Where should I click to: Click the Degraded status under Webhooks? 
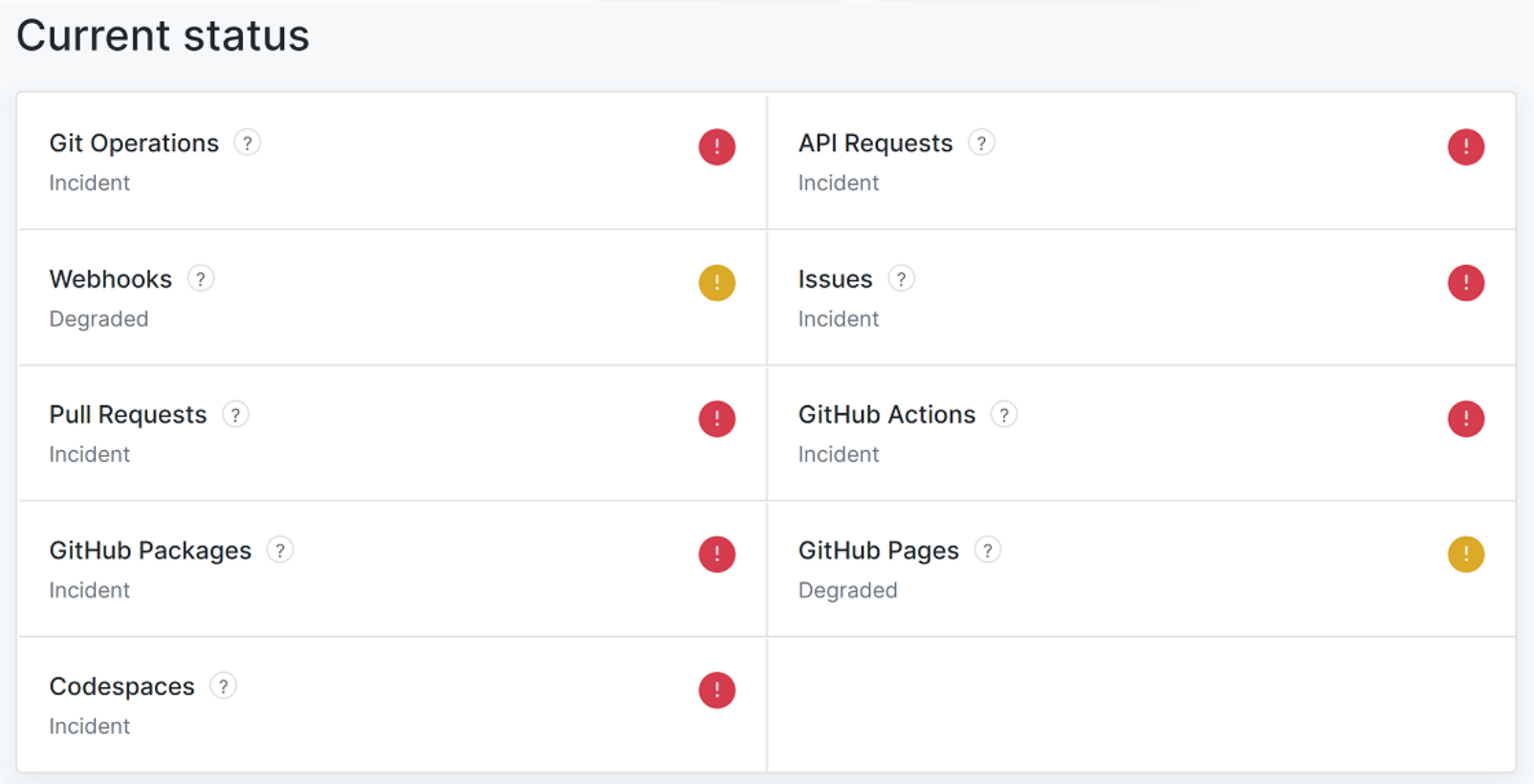pos(99,319)
